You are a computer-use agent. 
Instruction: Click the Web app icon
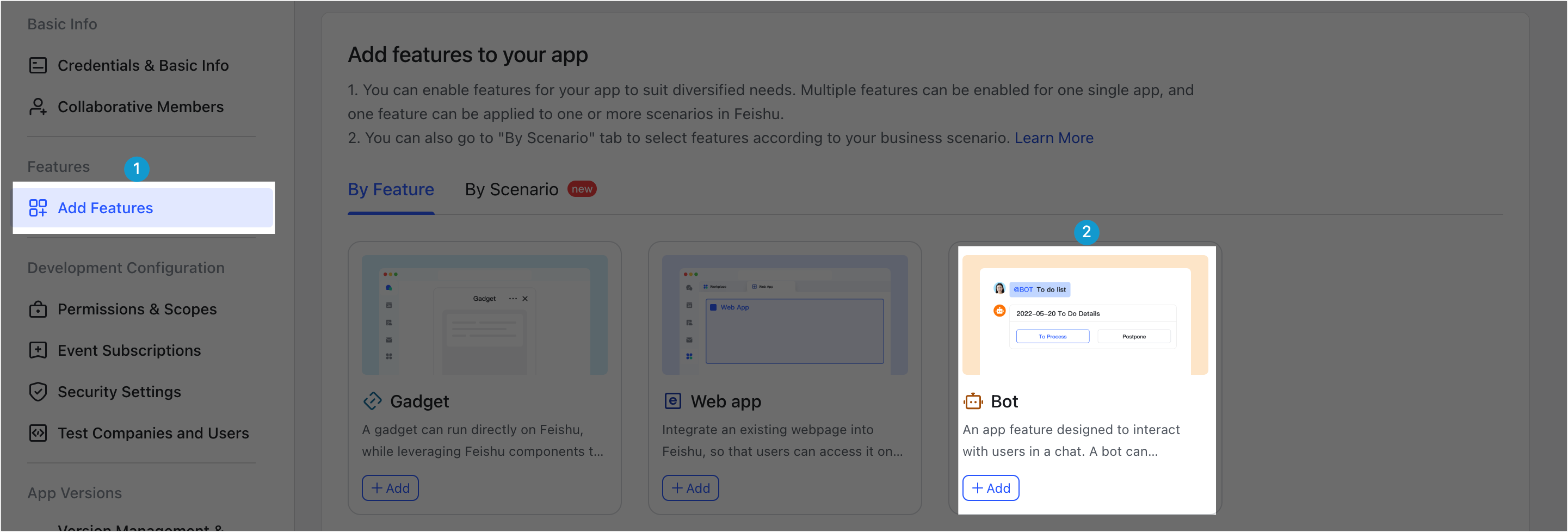tap(672, 401)
